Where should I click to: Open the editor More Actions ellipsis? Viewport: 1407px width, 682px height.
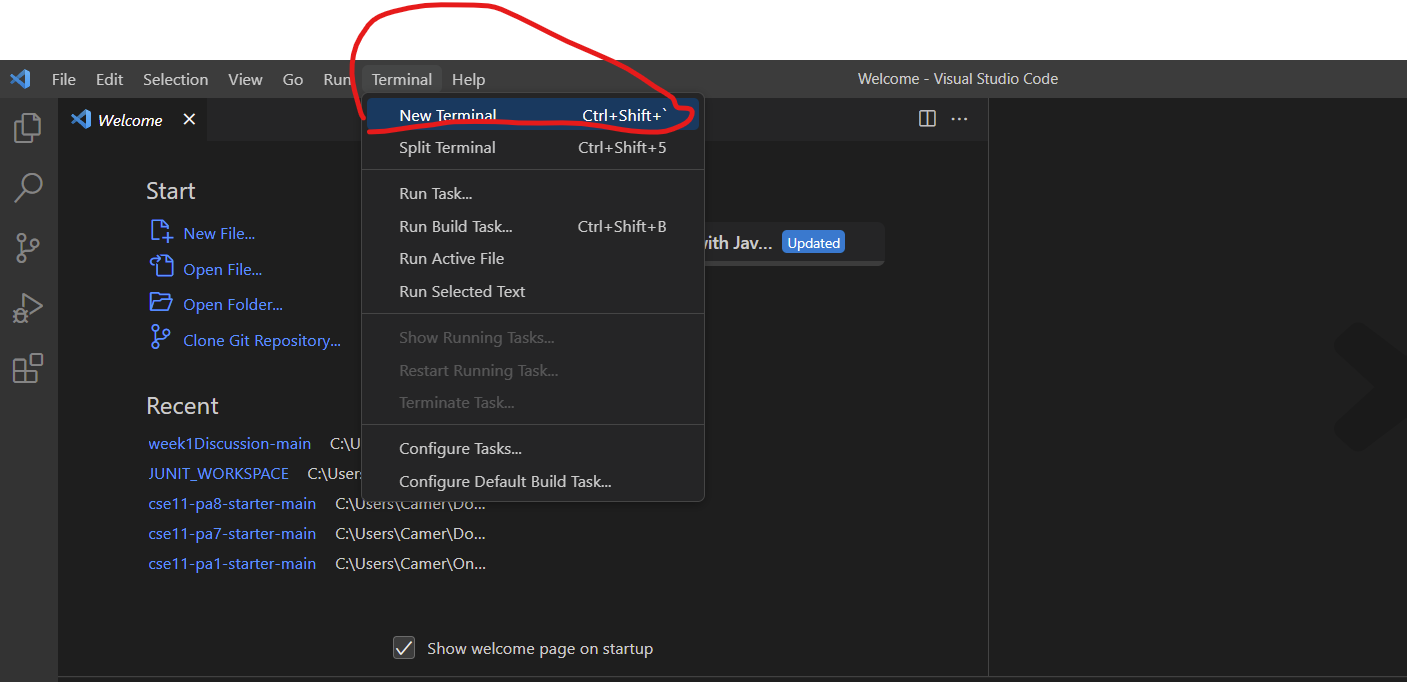pyautogui.click(x=959, y=119)
